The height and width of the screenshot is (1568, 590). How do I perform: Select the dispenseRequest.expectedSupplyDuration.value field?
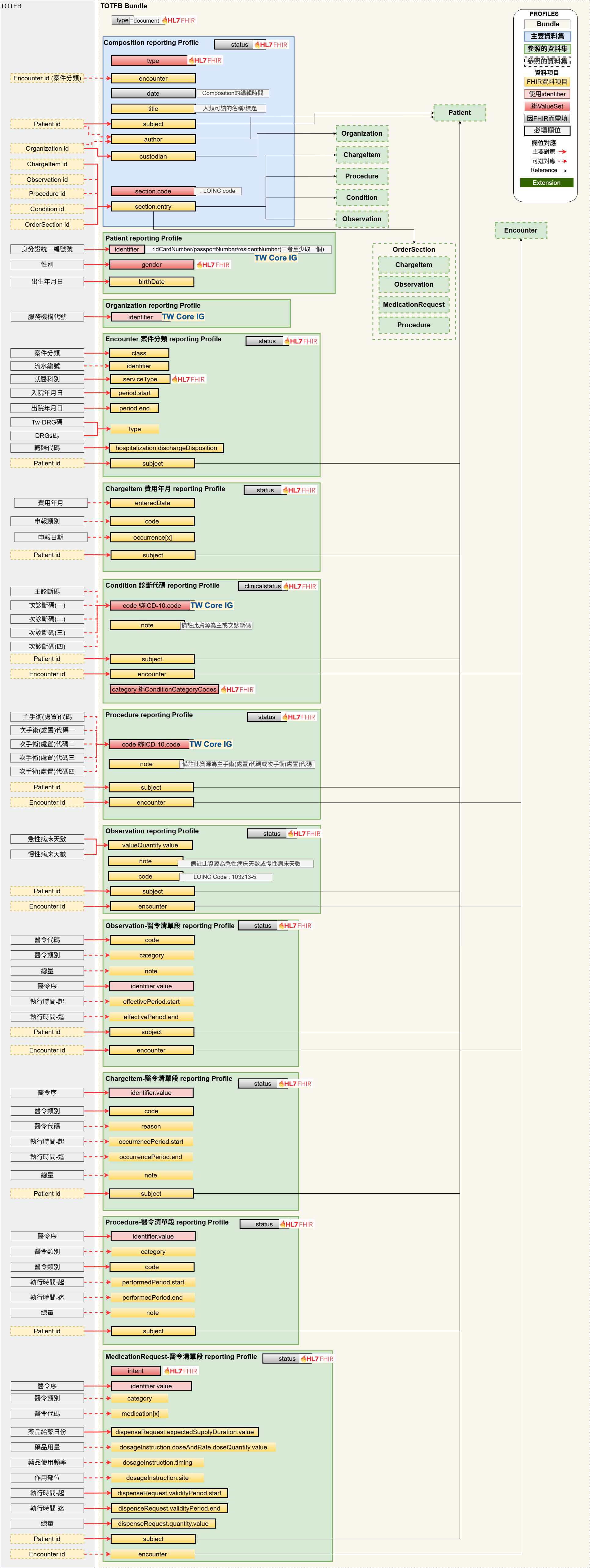(x=185, y=1432)
